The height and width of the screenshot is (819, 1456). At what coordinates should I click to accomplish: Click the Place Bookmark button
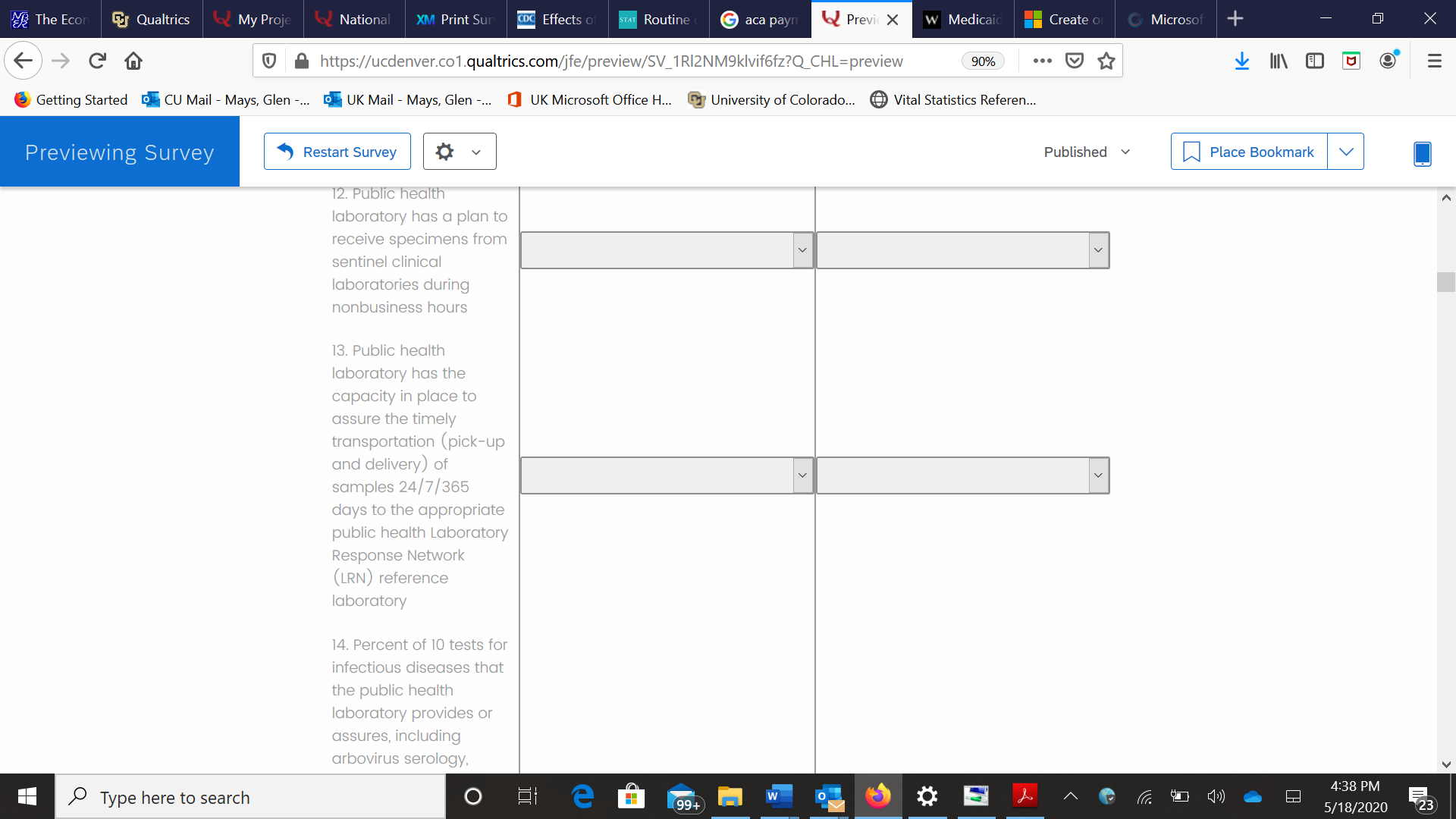pos(1249,152)
